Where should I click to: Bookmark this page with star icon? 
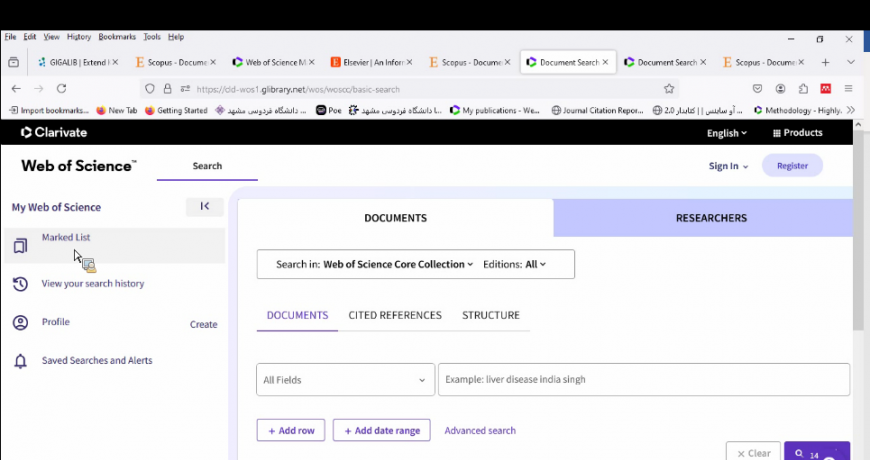click(x=669, y=89)
